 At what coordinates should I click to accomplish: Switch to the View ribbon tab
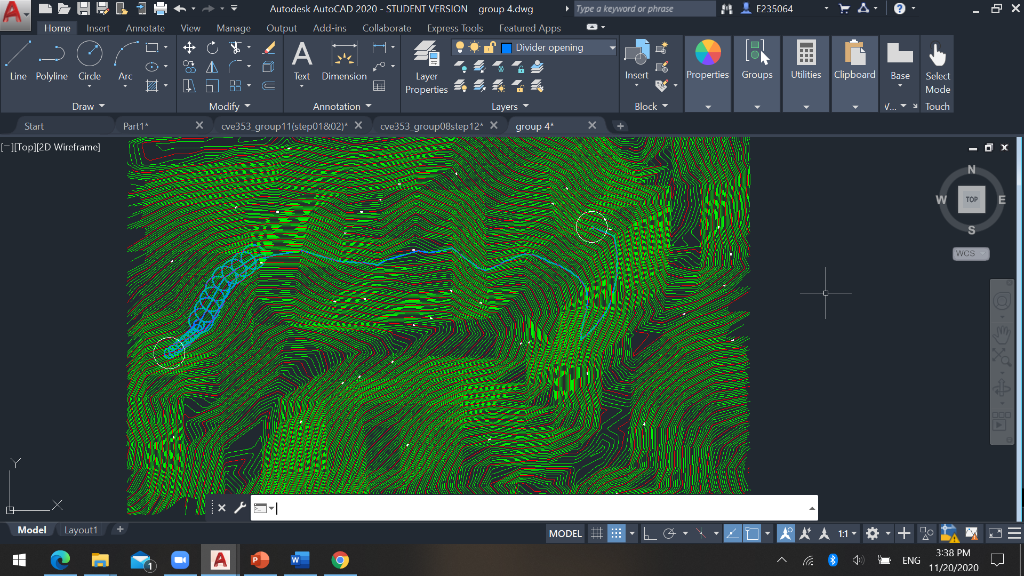pos(190,28)
